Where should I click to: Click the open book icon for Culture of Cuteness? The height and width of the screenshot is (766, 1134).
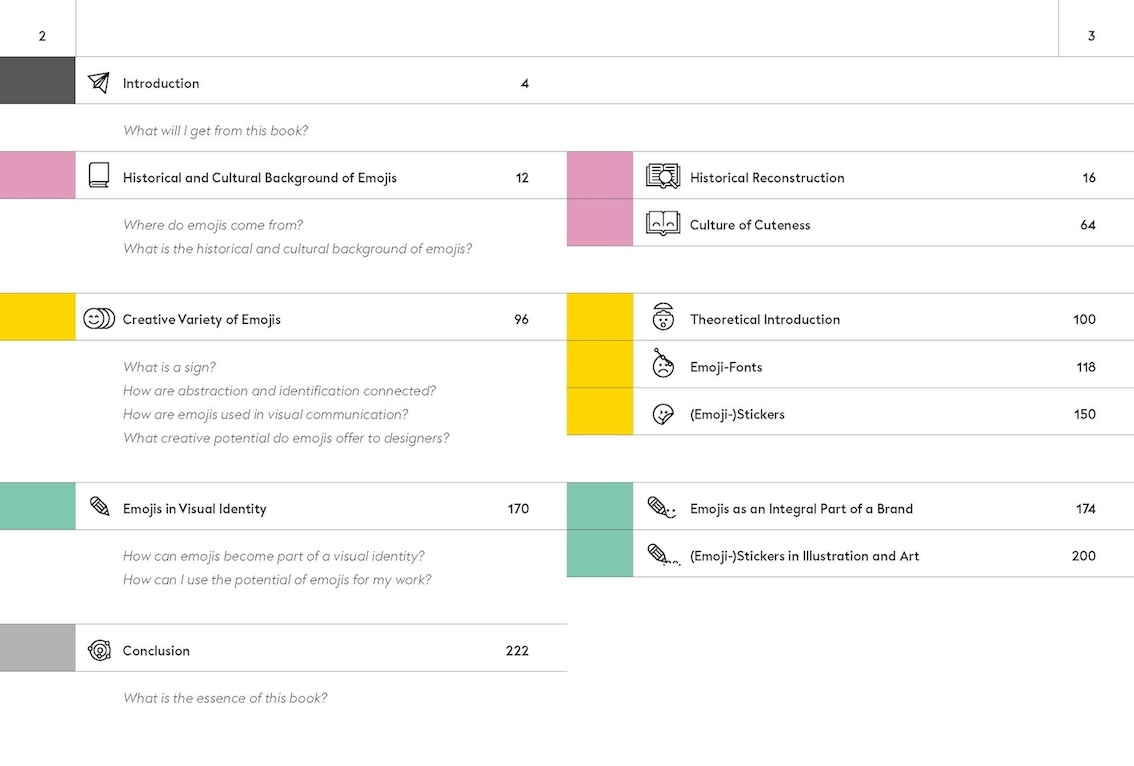[x=662, y=224]
